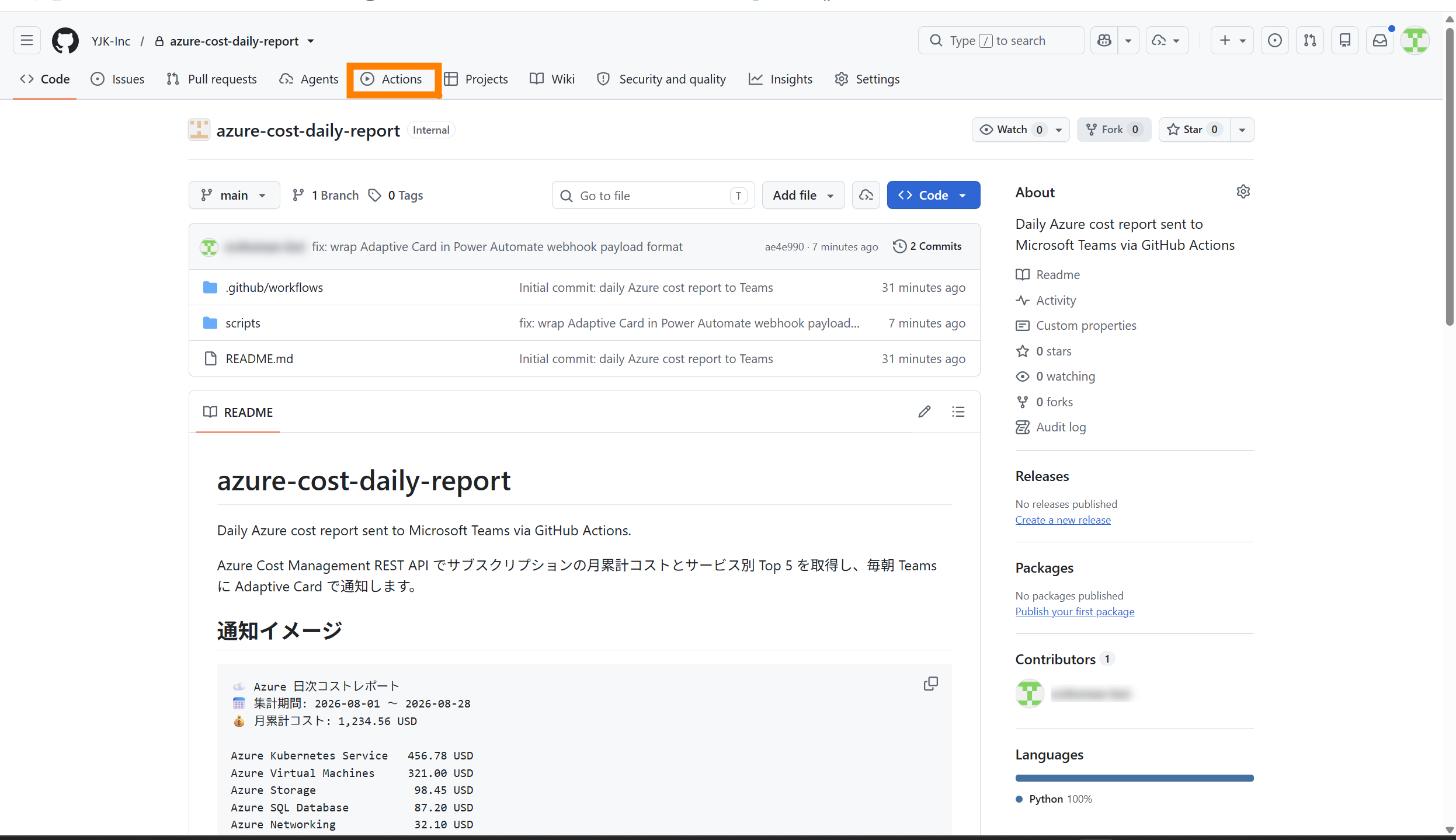The image size is (1456, 840).
Task: Open pull requests icon in header
Action: coord(1310,41)
